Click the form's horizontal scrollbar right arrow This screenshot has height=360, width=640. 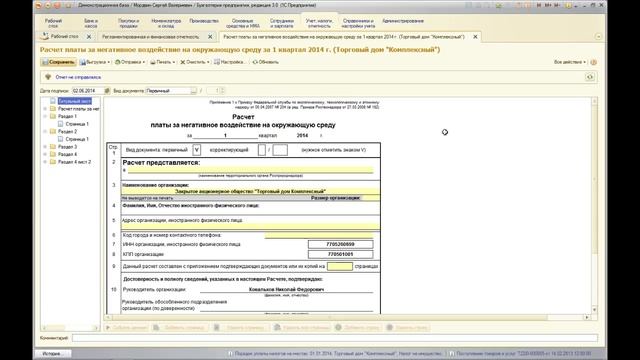point(587,317)
